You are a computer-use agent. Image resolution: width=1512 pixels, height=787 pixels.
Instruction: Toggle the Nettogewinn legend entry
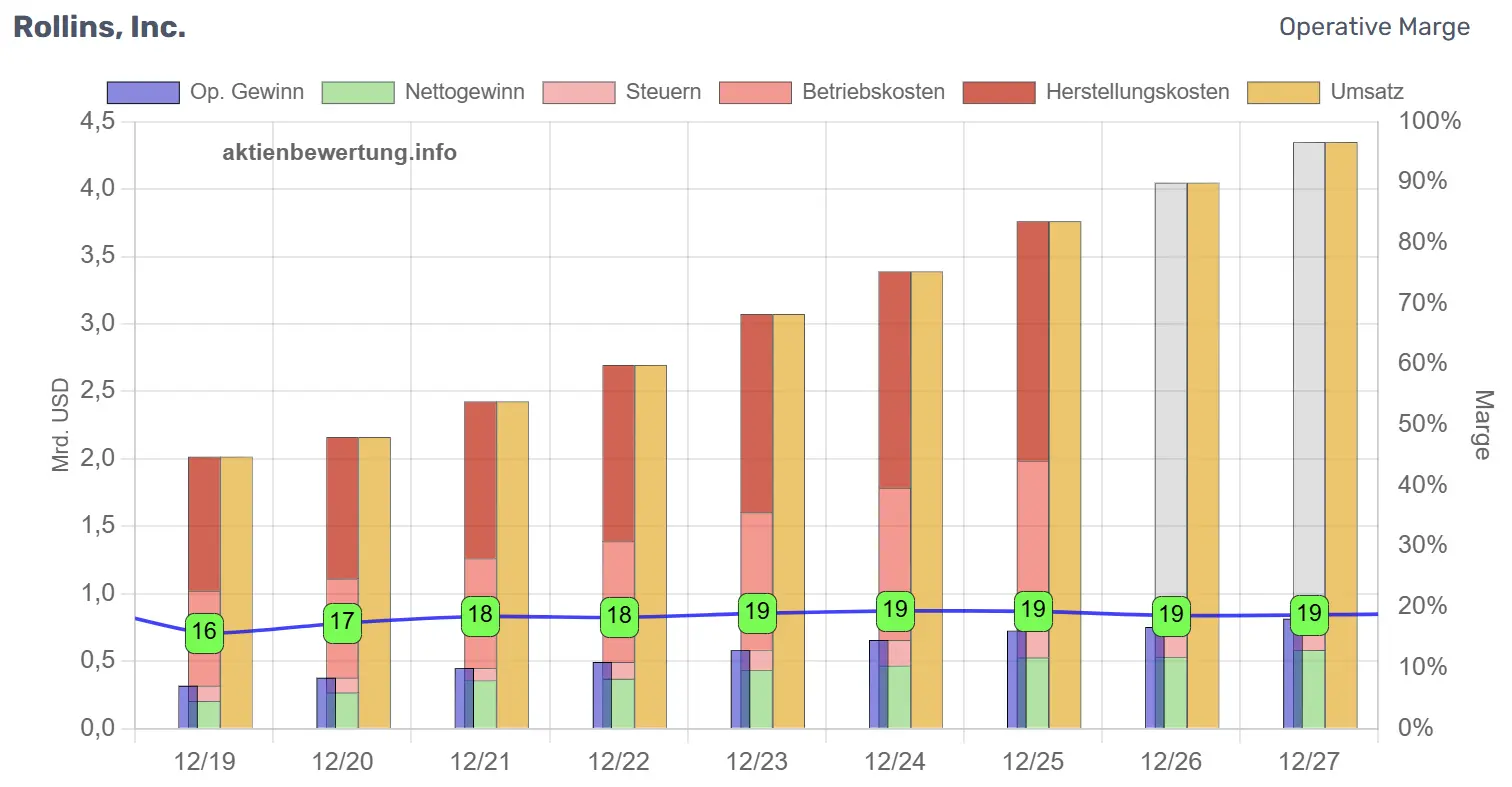pyautogui.click(x=423, y=92)
